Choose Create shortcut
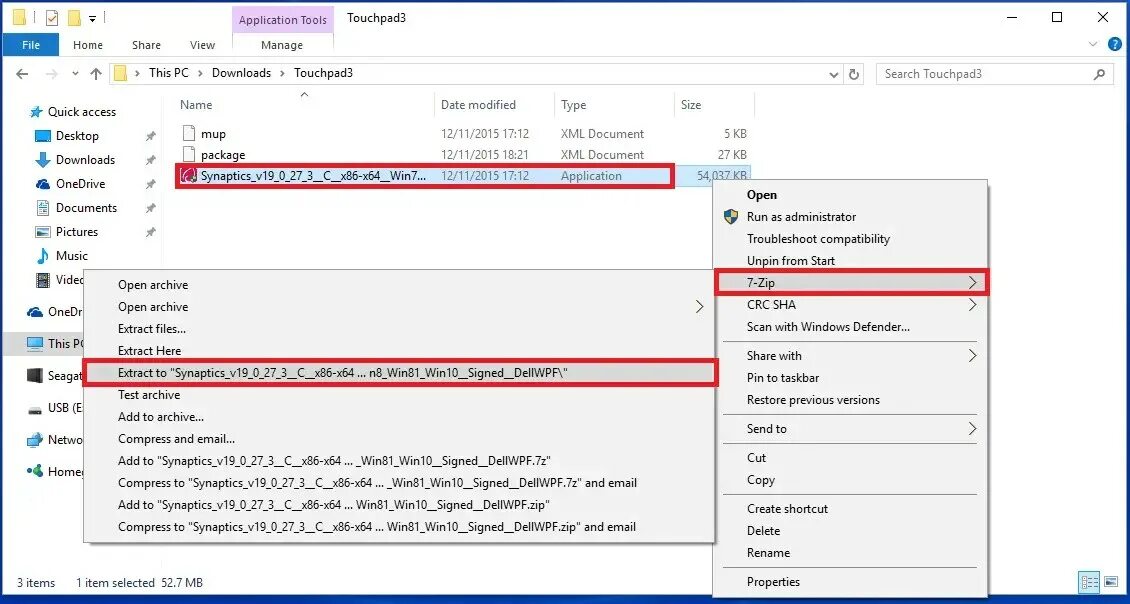 click(x=787, y=509)
